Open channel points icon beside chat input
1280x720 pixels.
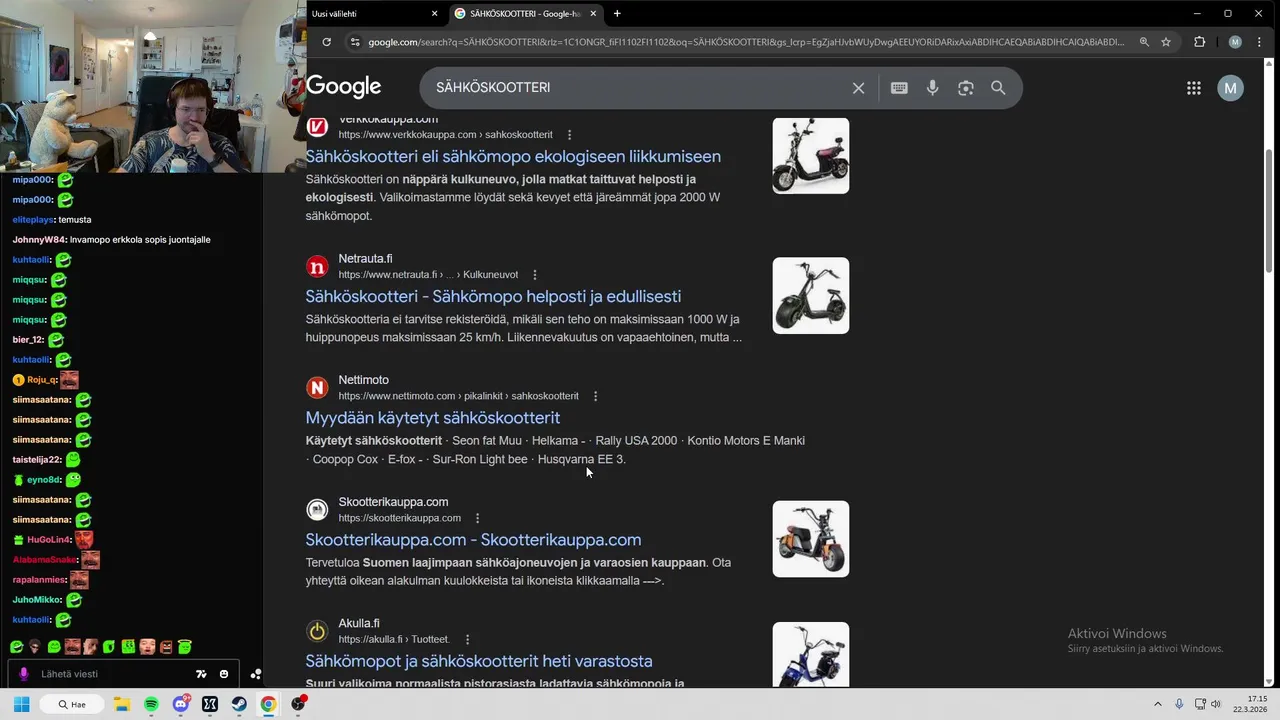click(x=256, y=674)
